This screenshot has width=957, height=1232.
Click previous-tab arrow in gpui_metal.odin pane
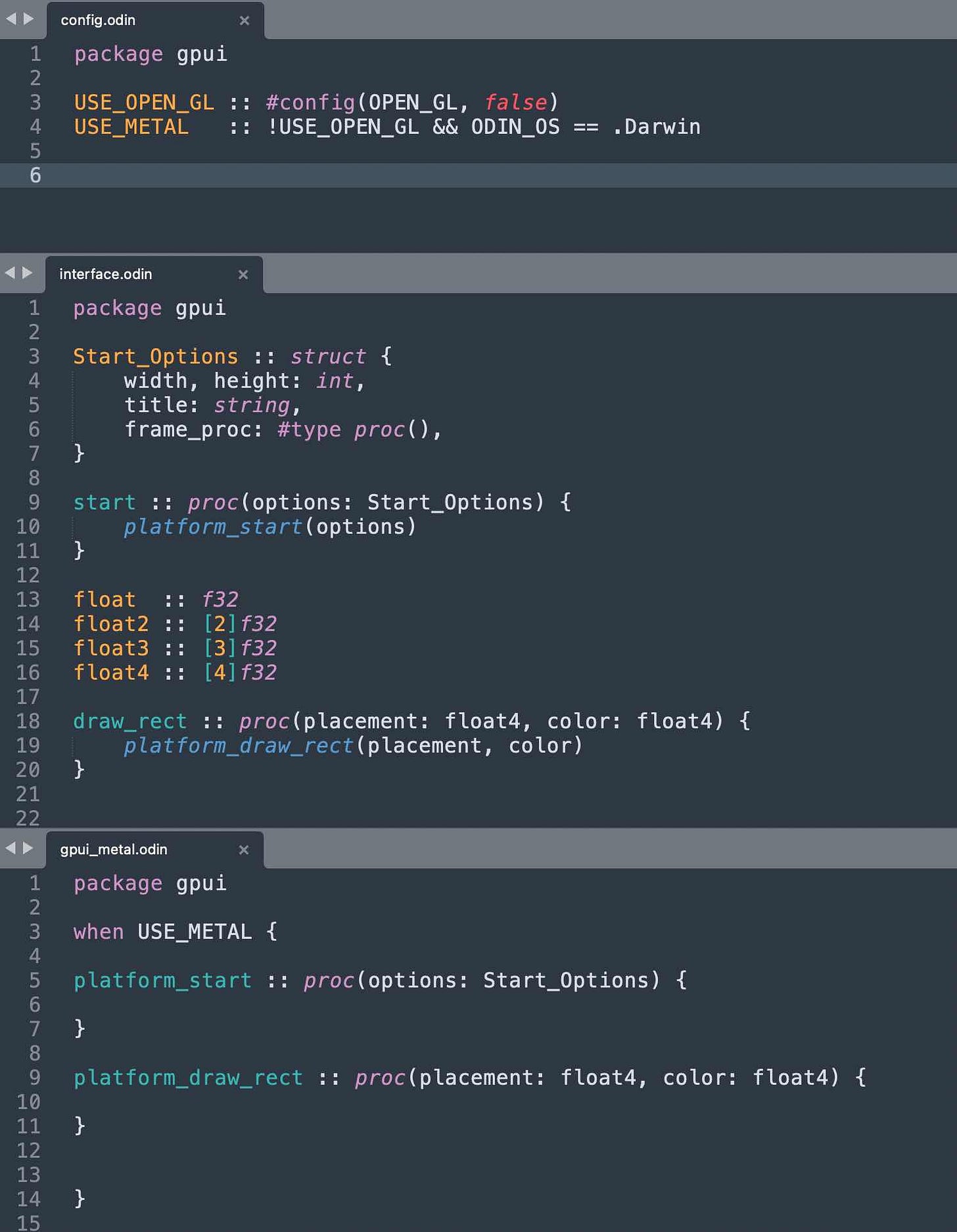10,848
